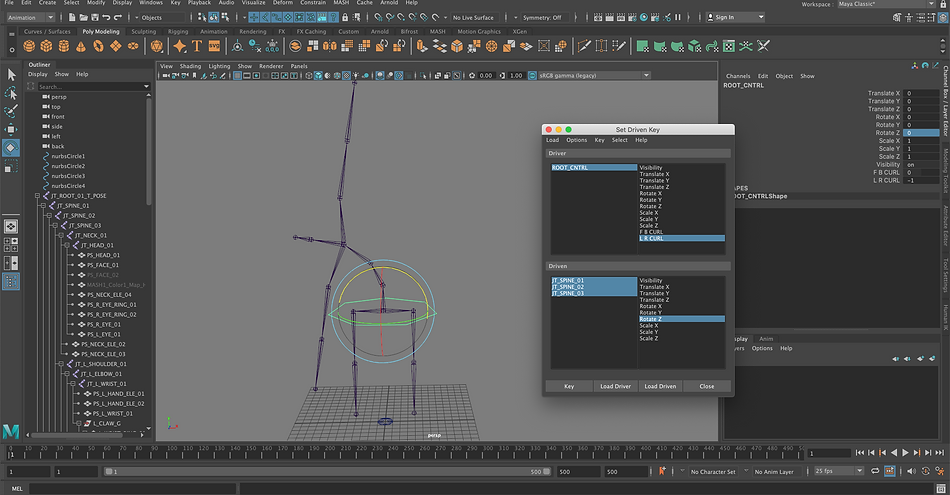Select the Paint Selection tool in toolbox
Viewport: 950px width, 495px height.
[11, 111]
